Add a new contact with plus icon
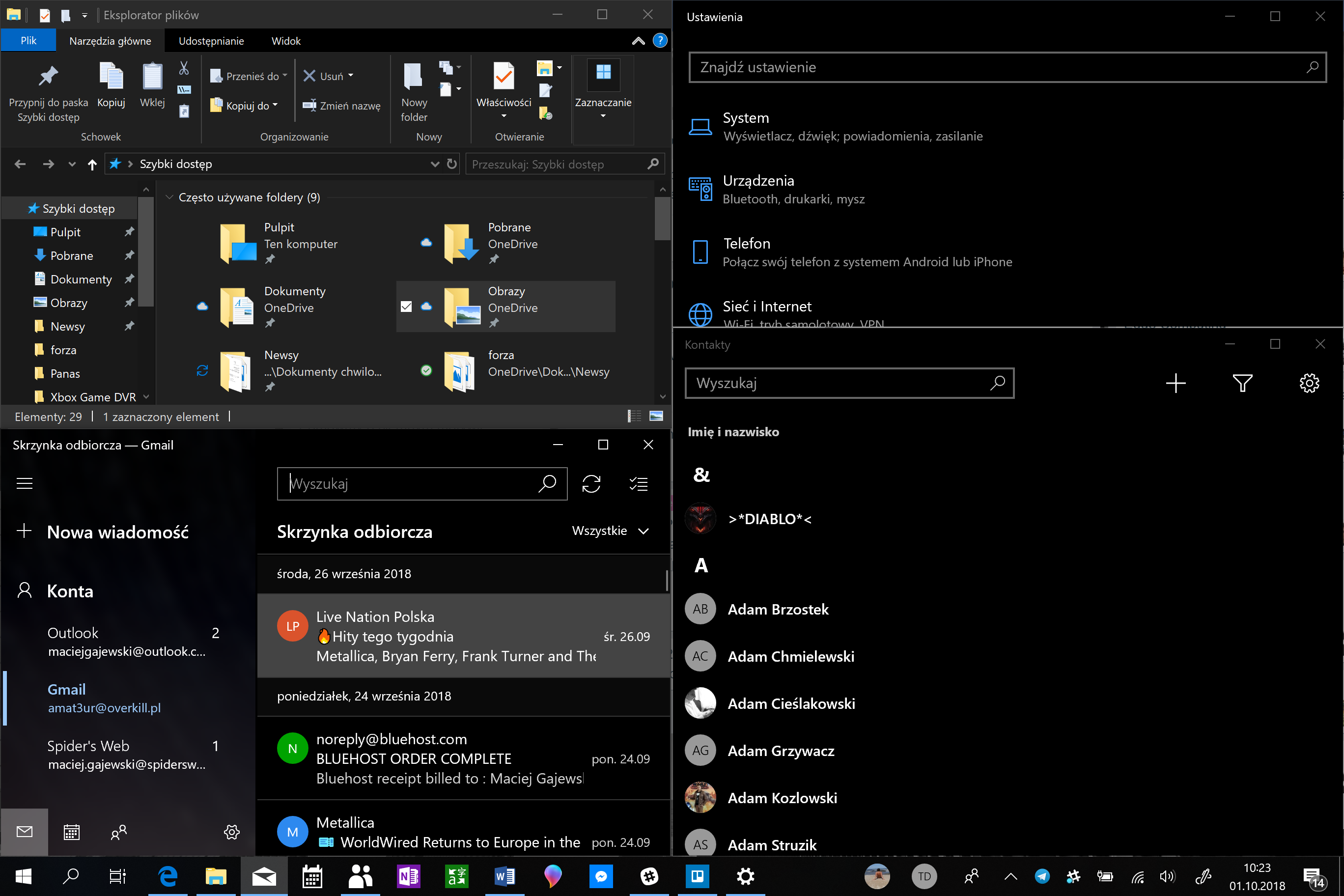 [x=1176, y=383]
